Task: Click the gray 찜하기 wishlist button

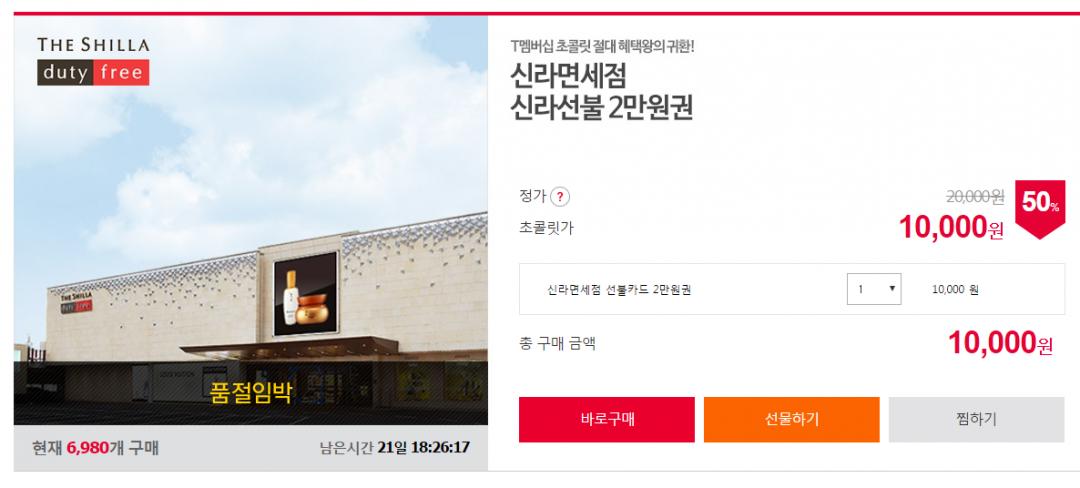Action: coord(976,419)
